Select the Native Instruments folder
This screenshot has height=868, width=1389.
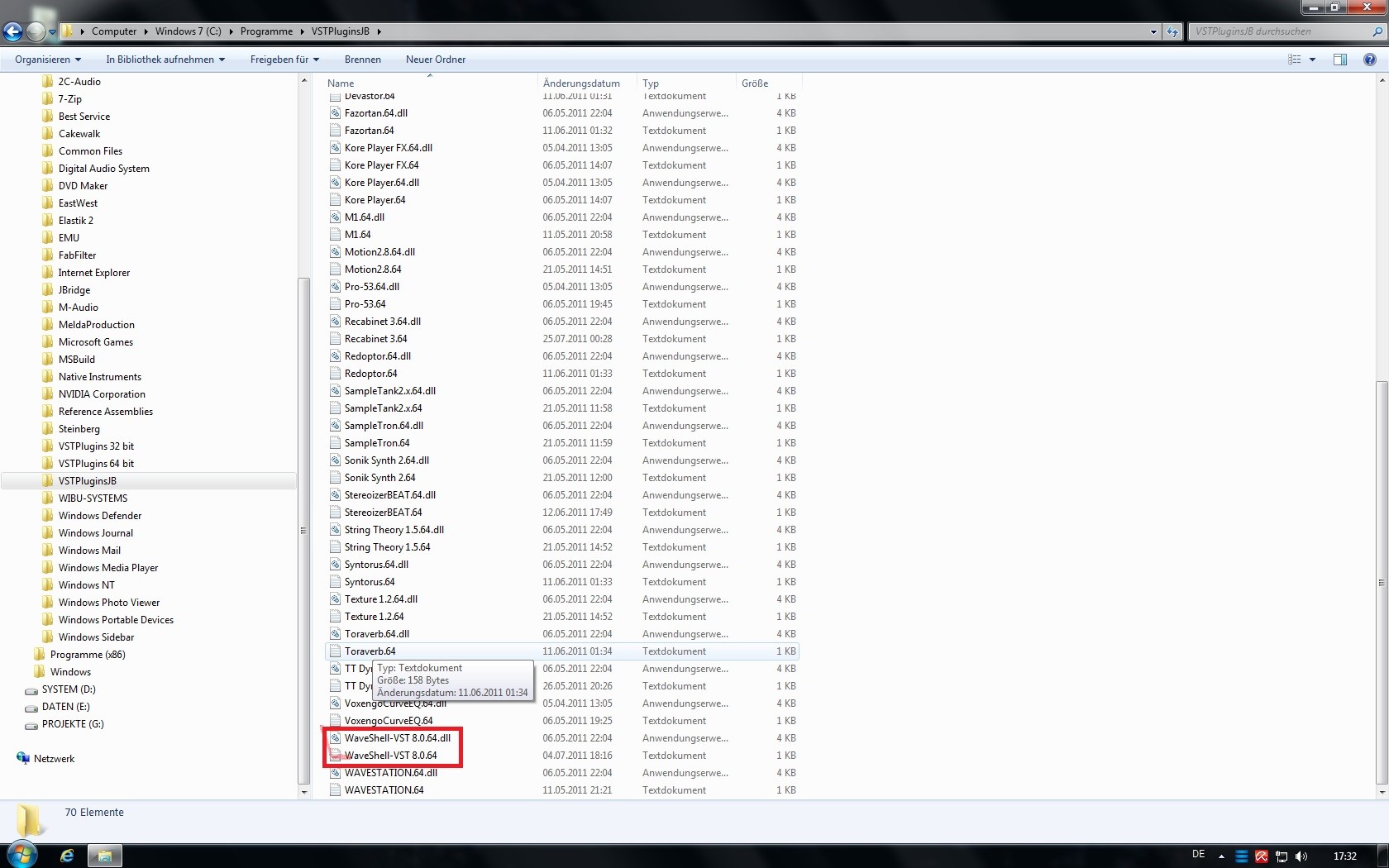[100, 377]
